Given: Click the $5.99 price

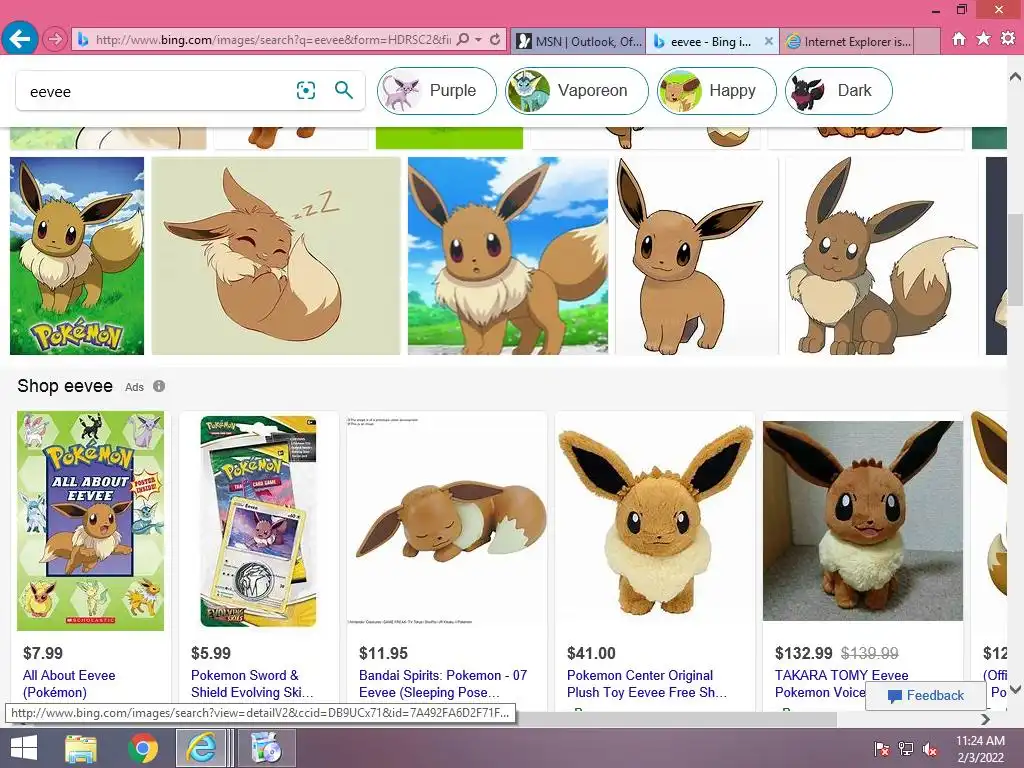Looking at the screenshot, I should [211, 653].
